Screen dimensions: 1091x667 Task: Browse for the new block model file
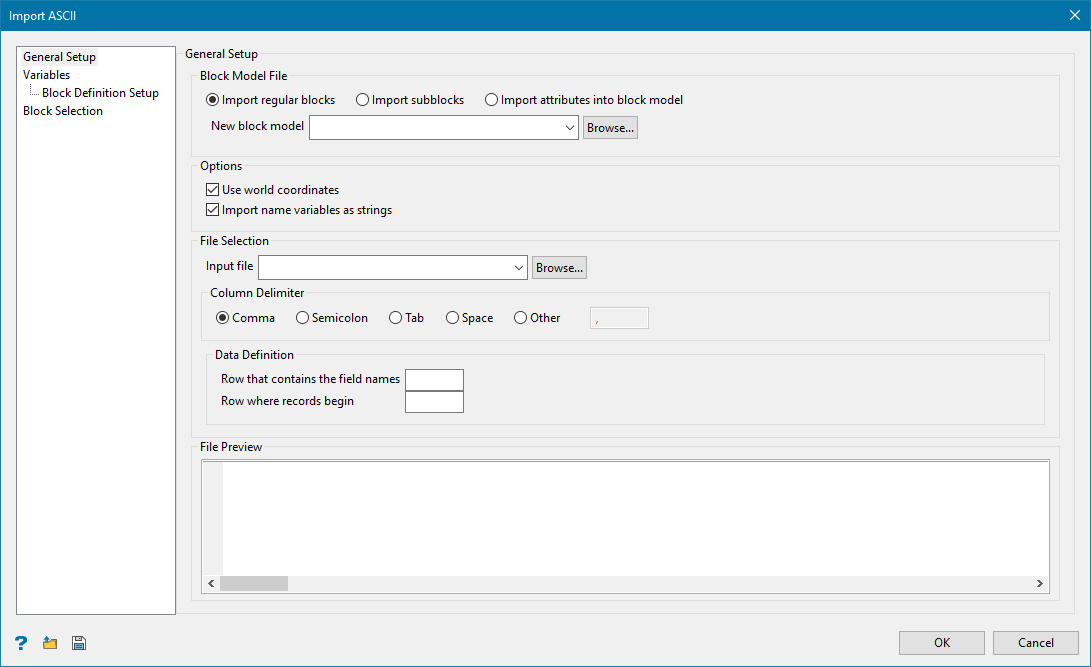point(610,128)
